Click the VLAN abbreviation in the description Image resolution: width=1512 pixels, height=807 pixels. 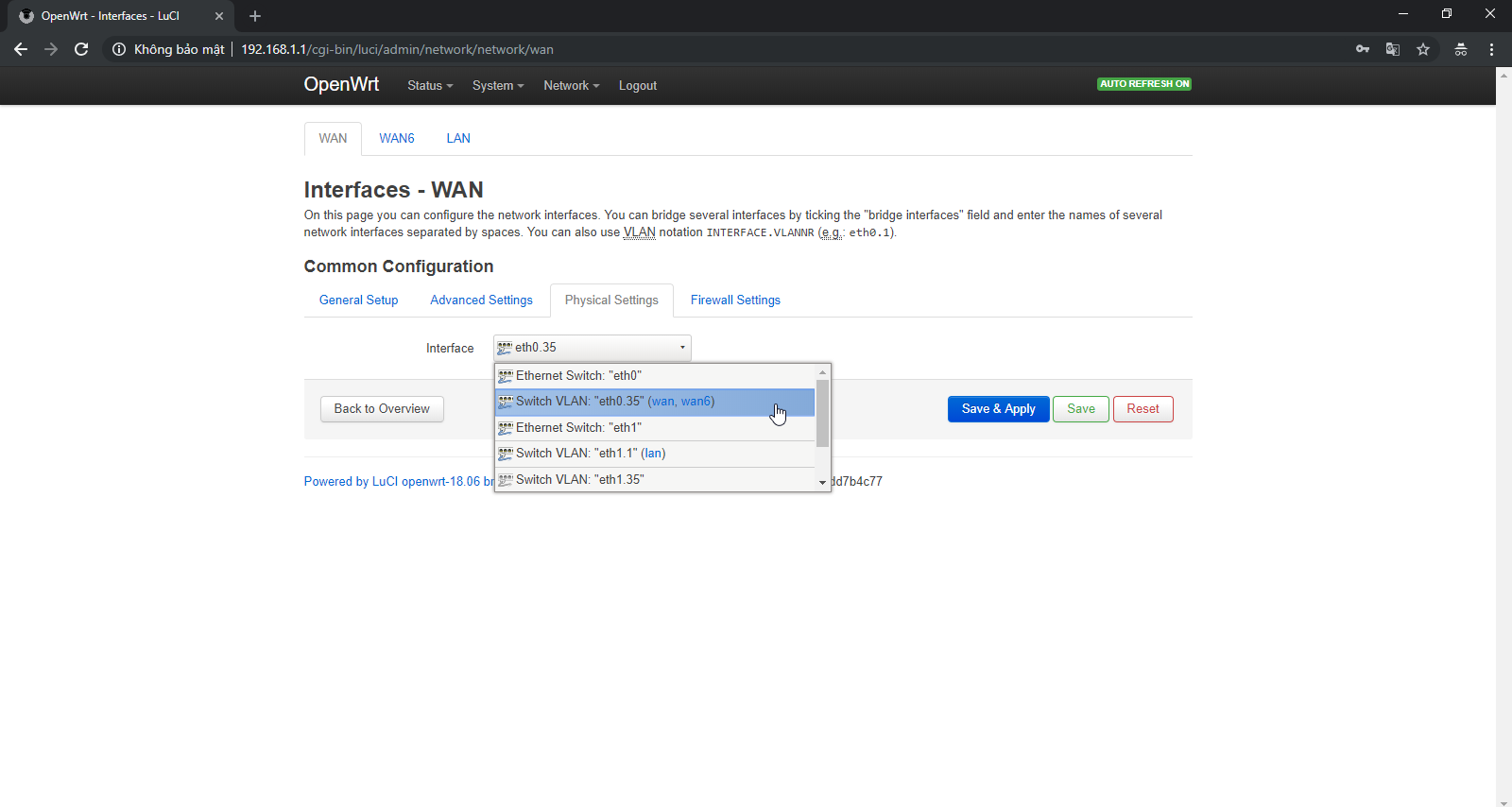(x=639, y=232)
